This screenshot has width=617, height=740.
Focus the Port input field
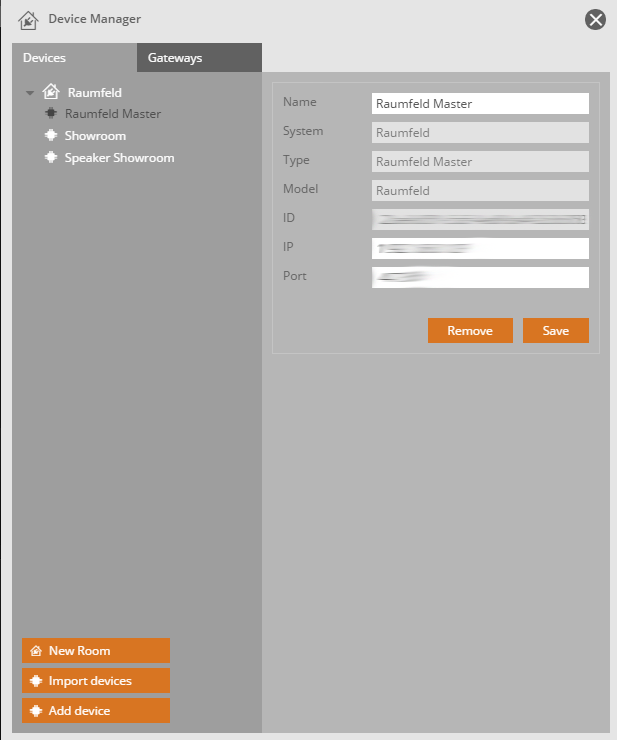(479, 276)
